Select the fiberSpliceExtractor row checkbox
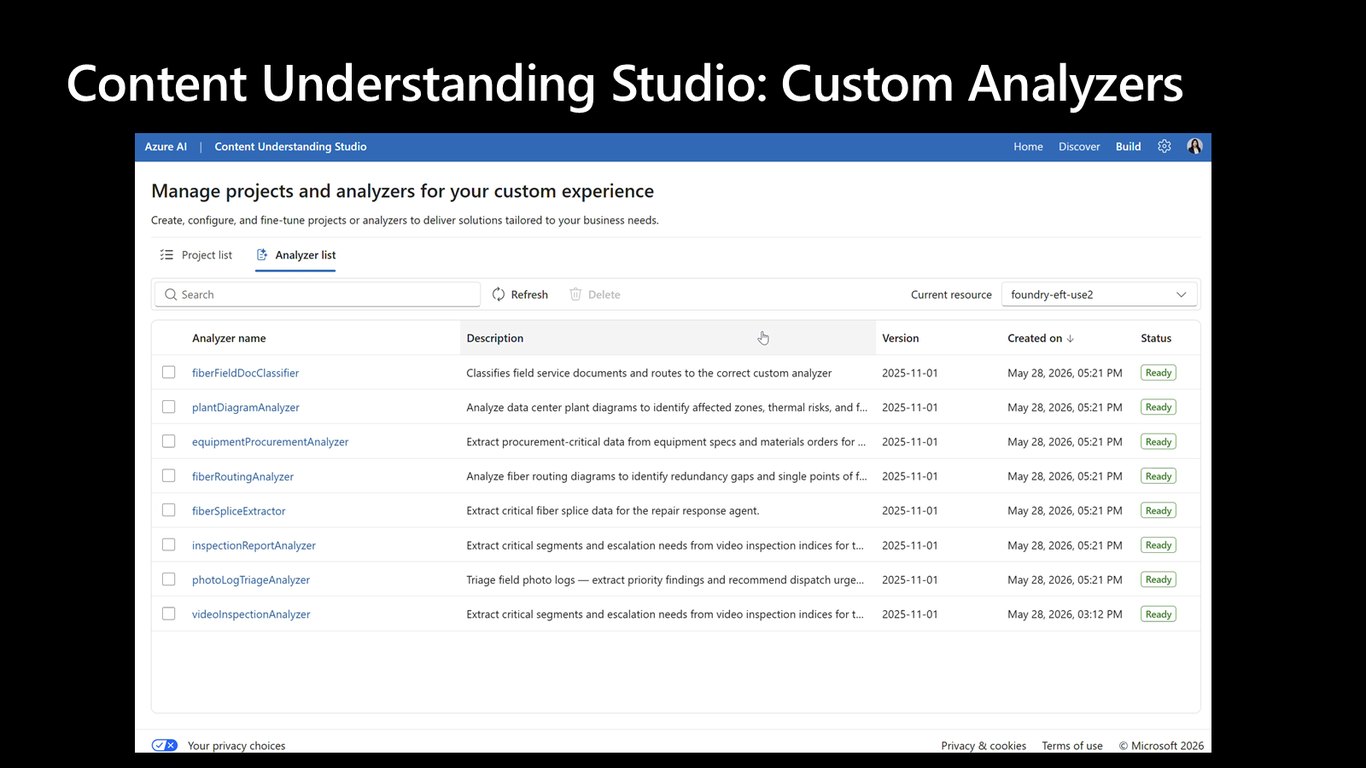Screen dimensions: 1366x768 coord(168,510)
